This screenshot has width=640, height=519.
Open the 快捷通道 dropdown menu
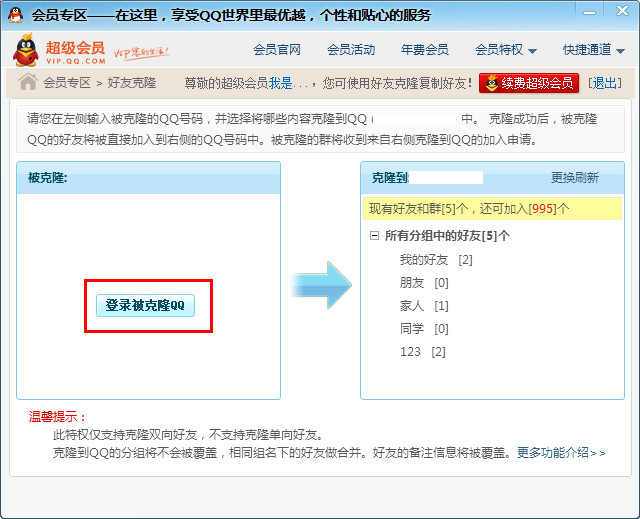(x=593, y=50)
